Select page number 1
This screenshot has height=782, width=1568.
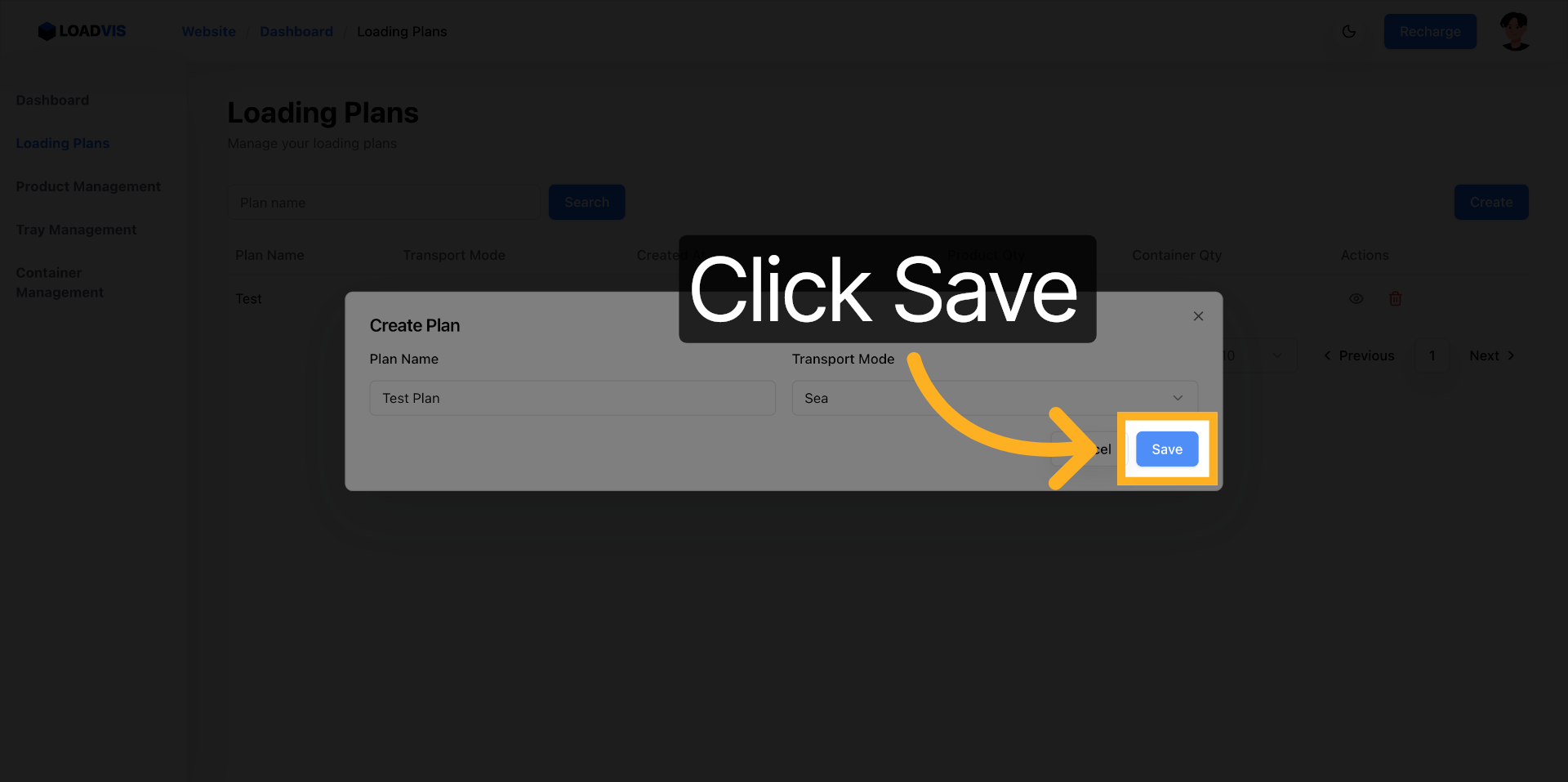pos(1432,355)
